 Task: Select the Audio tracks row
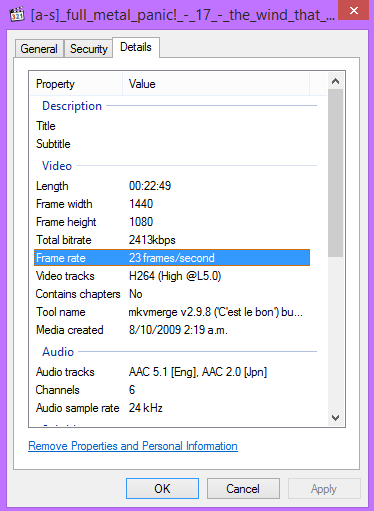[x=172, y=372]
